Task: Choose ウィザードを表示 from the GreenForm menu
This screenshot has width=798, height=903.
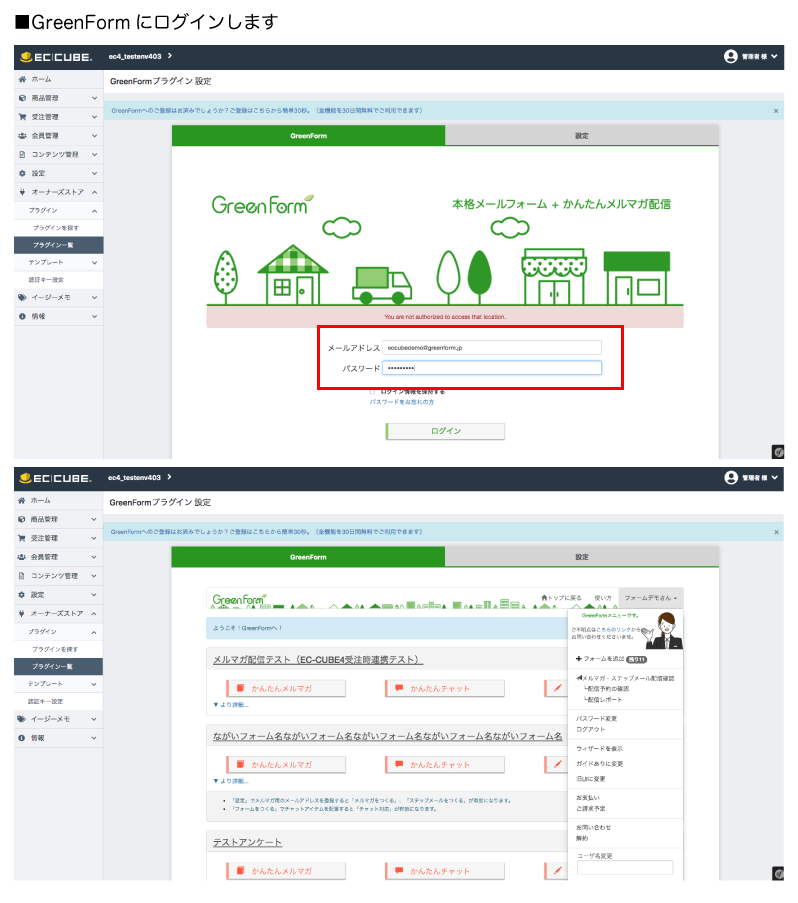Action: pos(599,749)
